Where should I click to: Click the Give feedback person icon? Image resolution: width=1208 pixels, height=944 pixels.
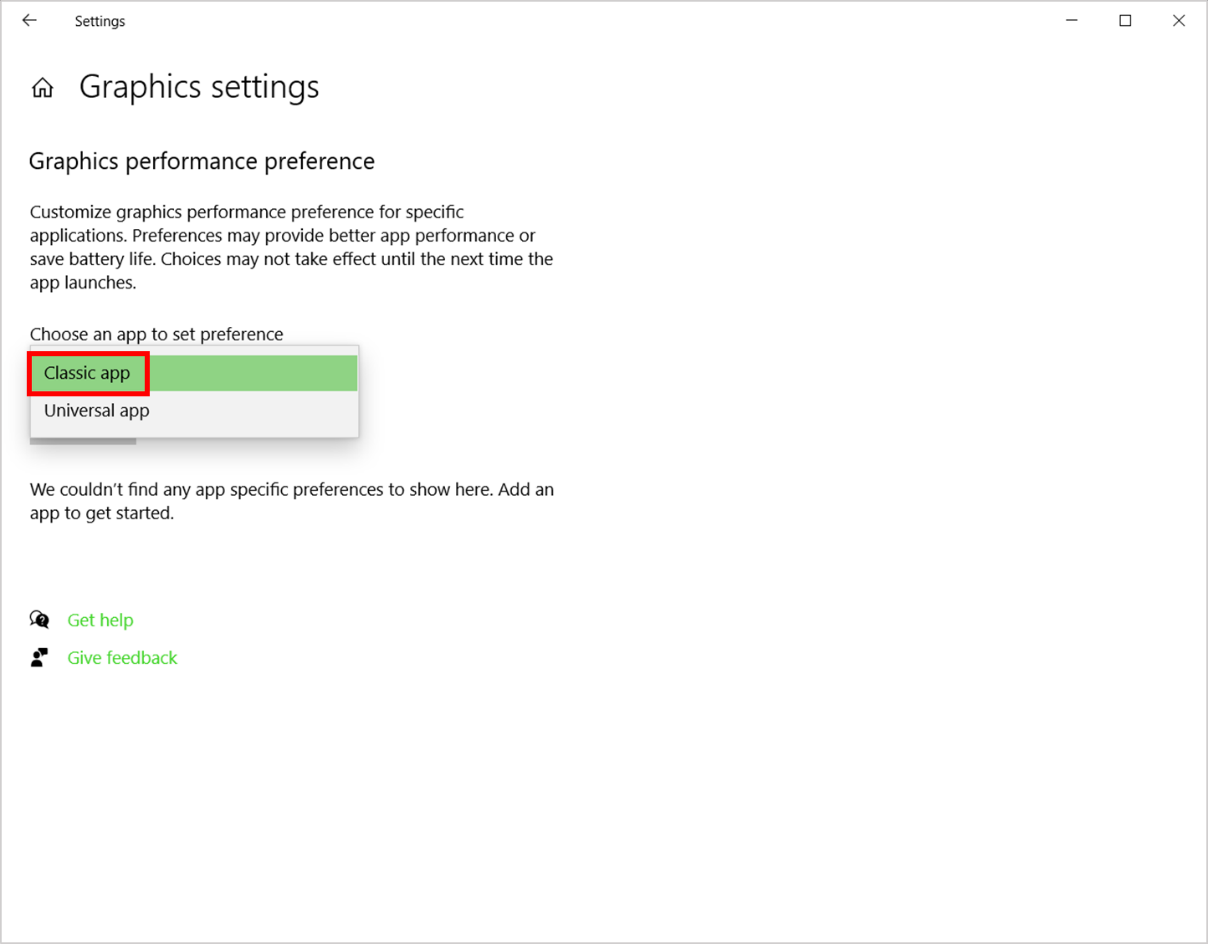[40, 658]
